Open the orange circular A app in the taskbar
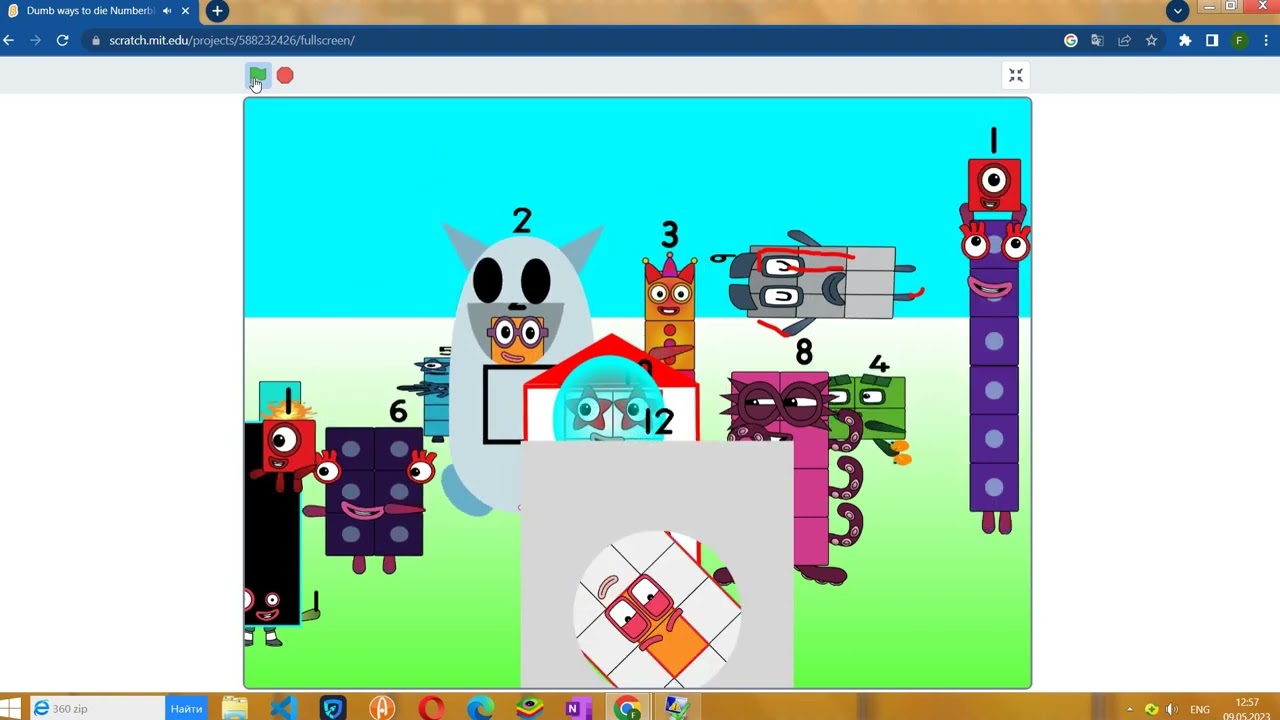This screenshot has height=720, width=1280. tap(382, 708)
